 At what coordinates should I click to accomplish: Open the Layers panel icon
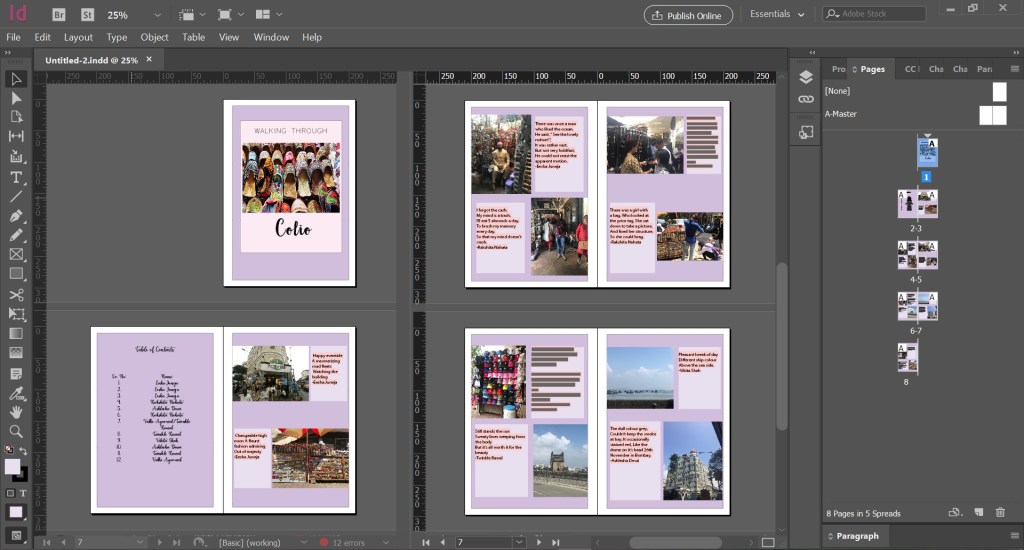[x=806, y=77]
